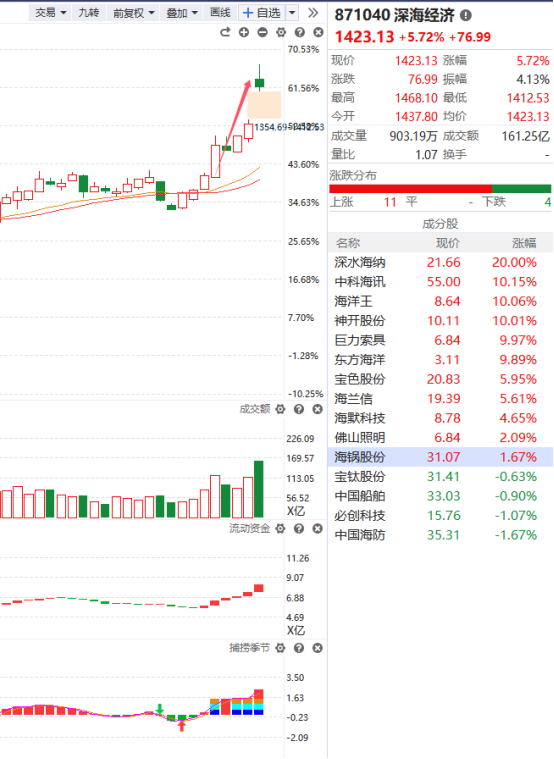Select 必创科技 stock row

click(440, 516)
